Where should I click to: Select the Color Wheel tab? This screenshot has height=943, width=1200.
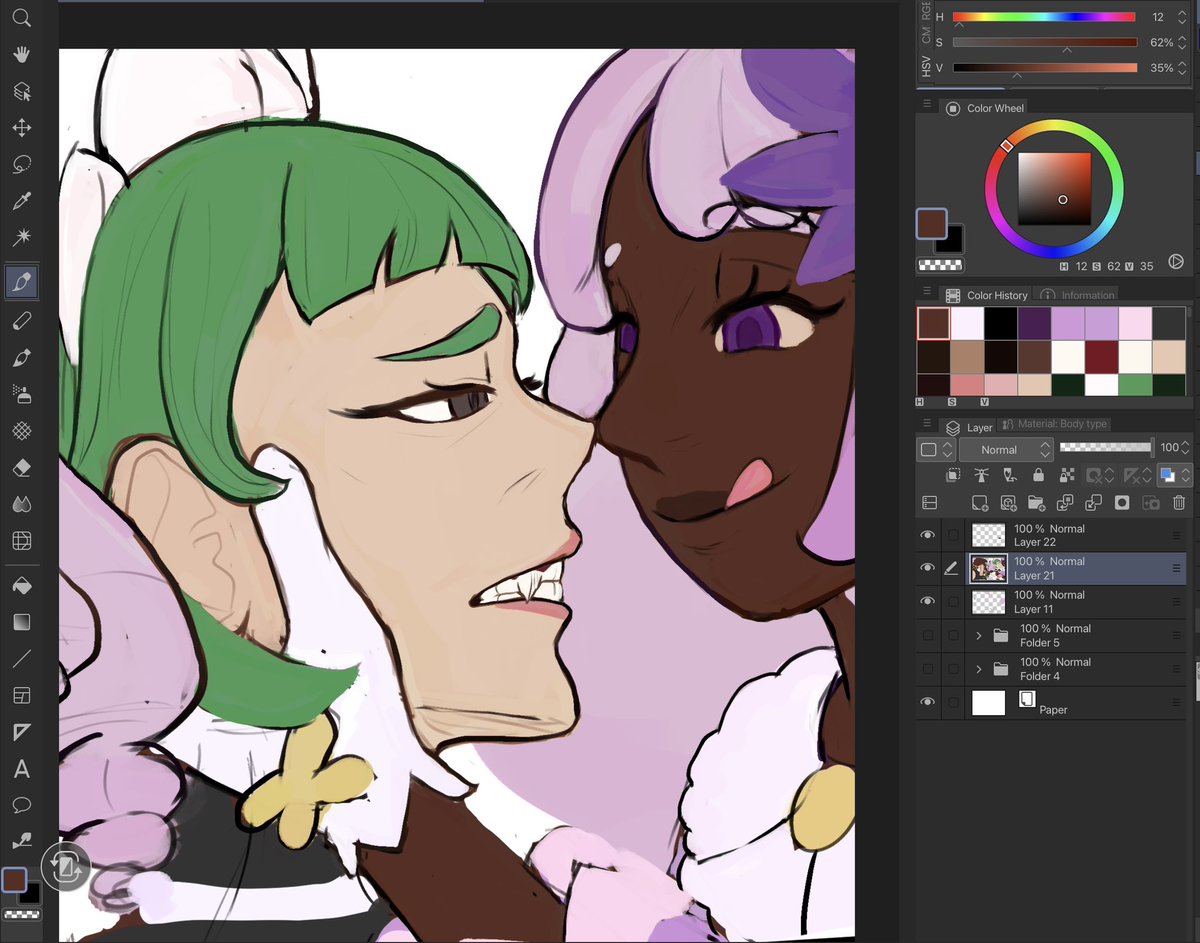(986, 108)
